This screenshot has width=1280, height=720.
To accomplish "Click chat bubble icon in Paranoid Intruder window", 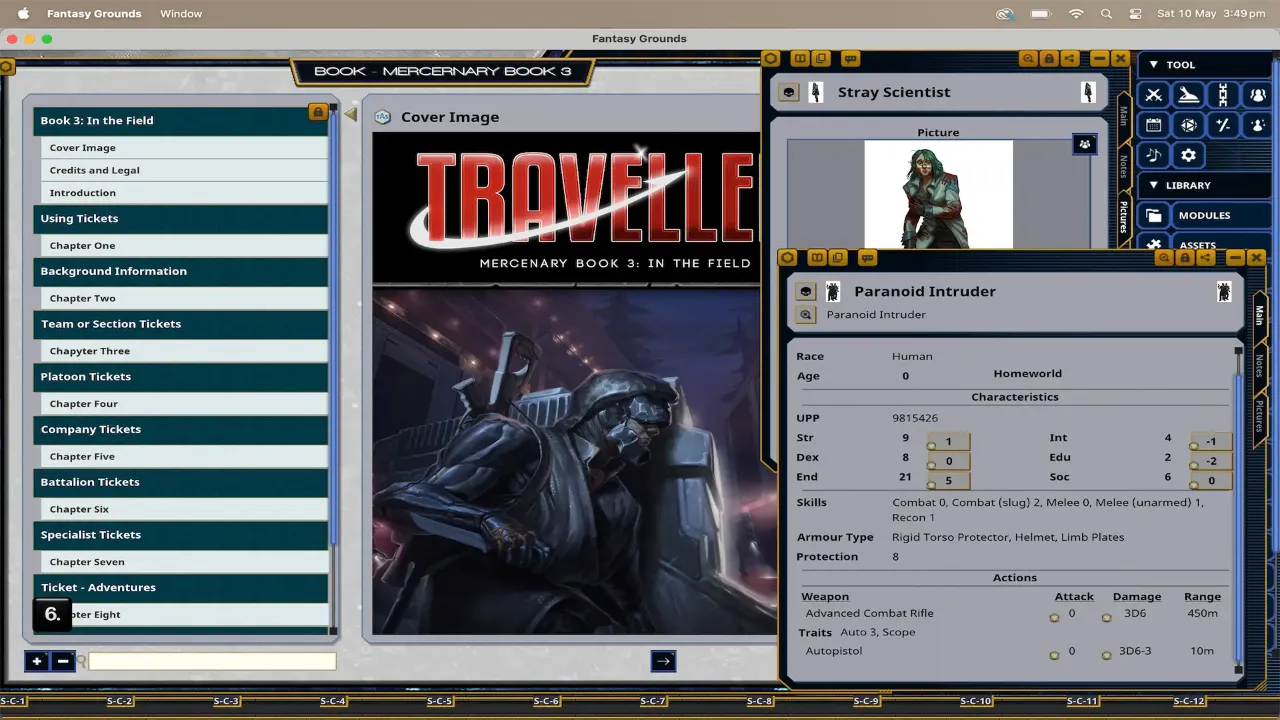I will 867,258.
